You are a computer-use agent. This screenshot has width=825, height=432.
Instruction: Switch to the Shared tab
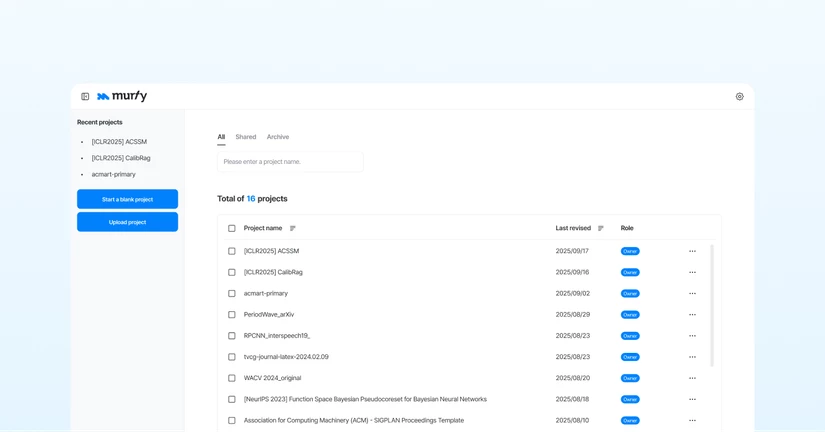(246, 137)
